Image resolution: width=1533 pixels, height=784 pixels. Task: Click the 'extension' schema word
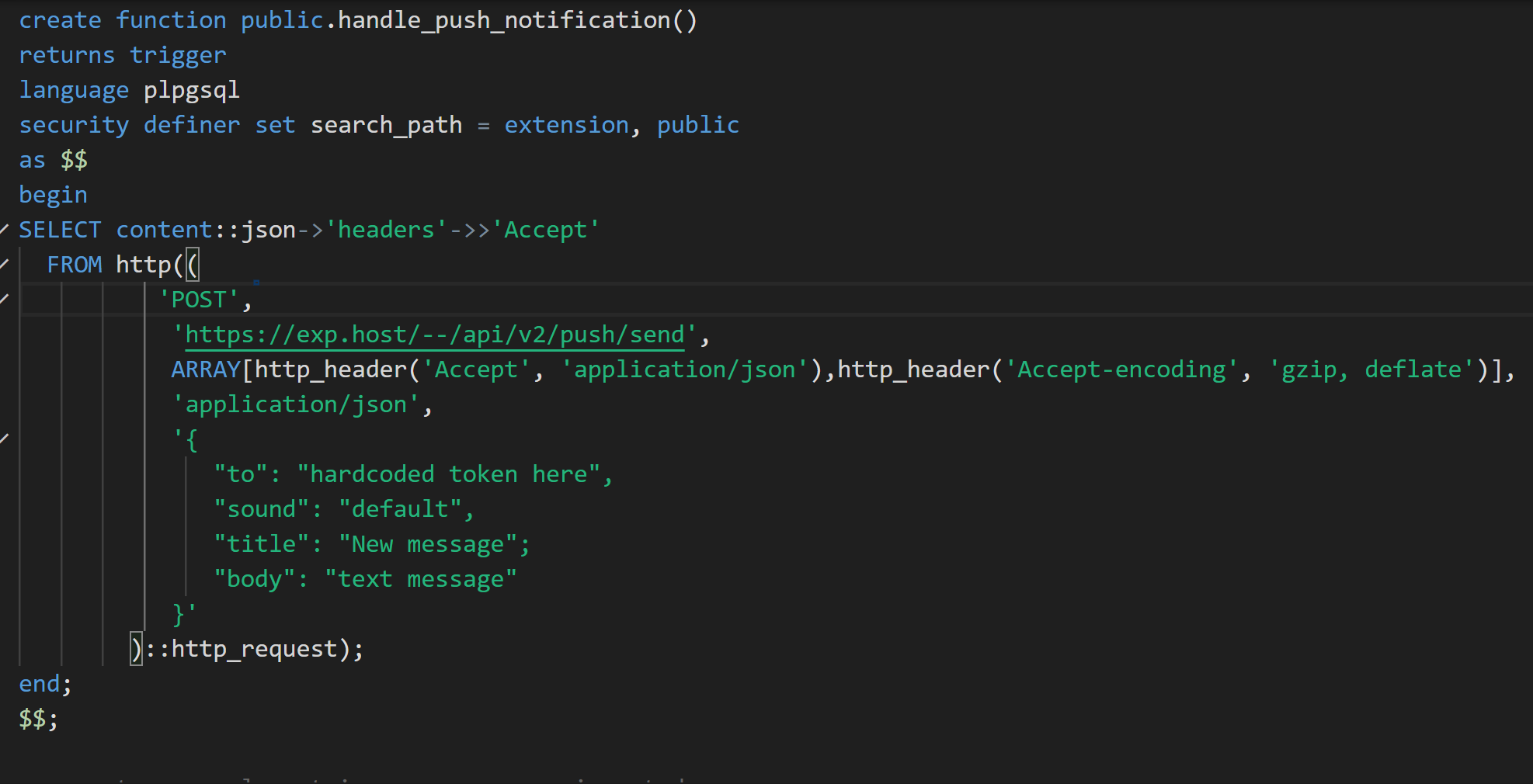coord(567,125)
